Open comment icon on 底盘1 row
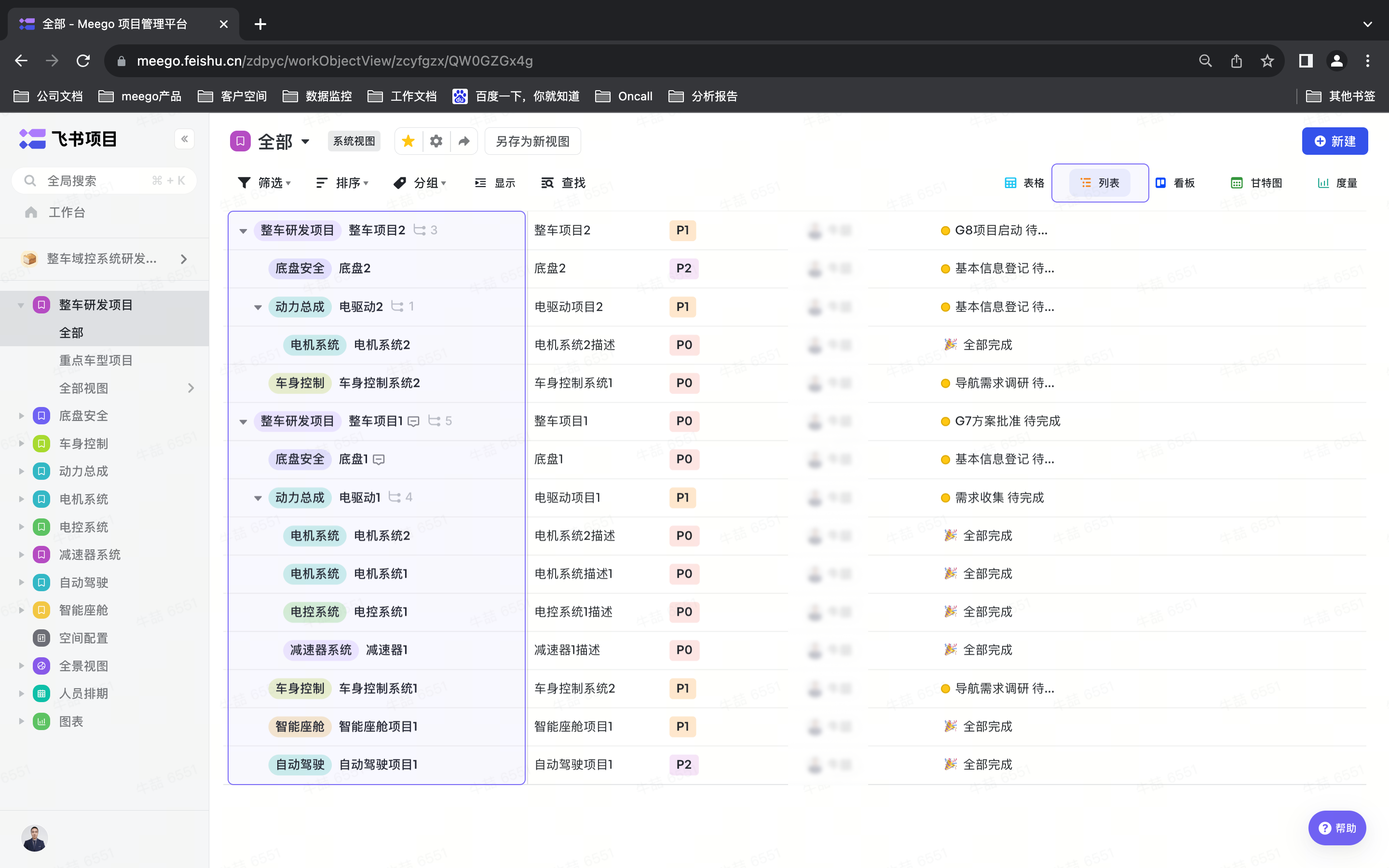The height and width of the screenshot is (868, 1389). pyautogui.click(x=379, y=459)
